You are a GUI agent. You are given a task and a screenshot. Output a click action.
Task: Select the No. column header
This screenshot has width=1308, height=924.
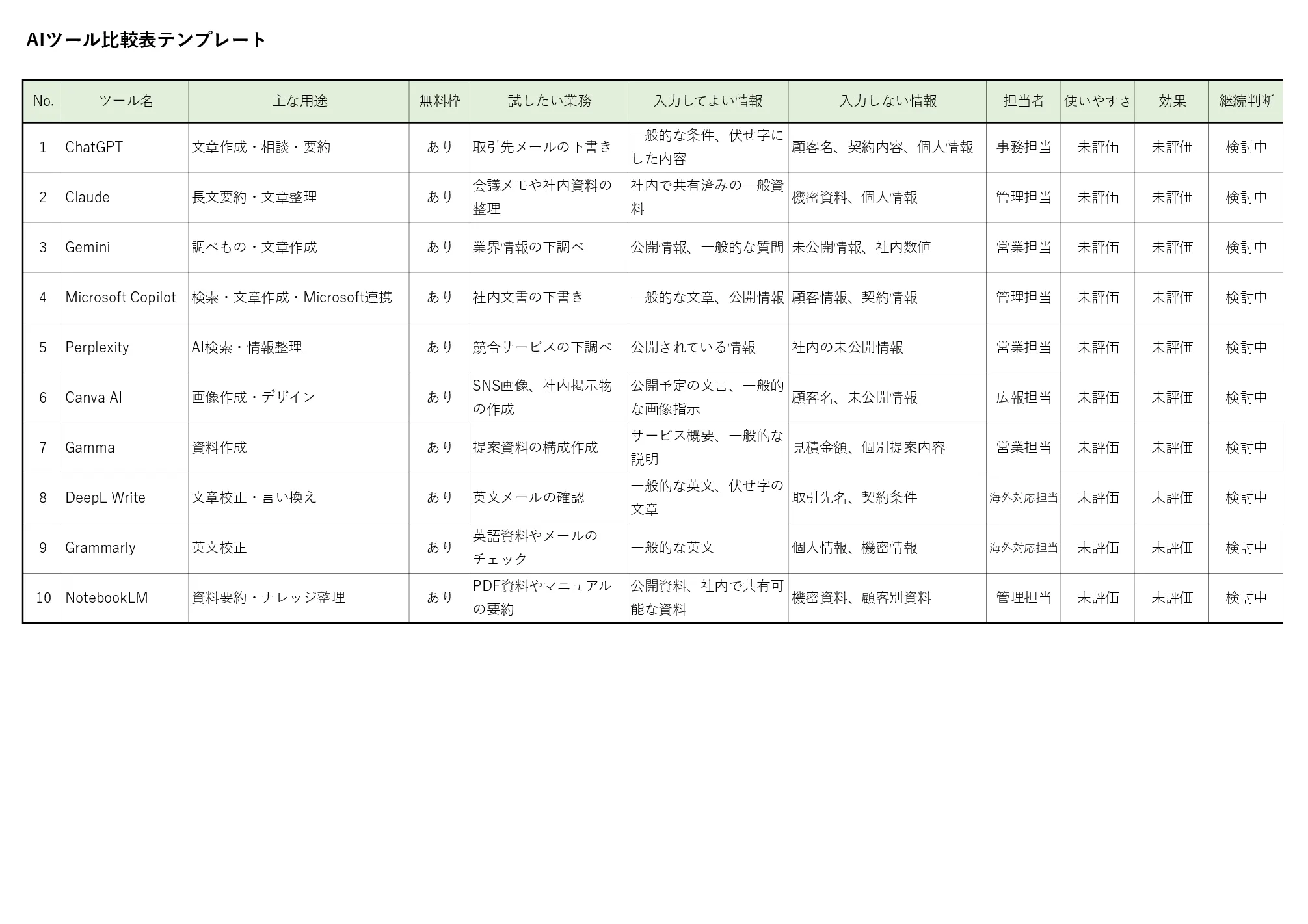43,101
